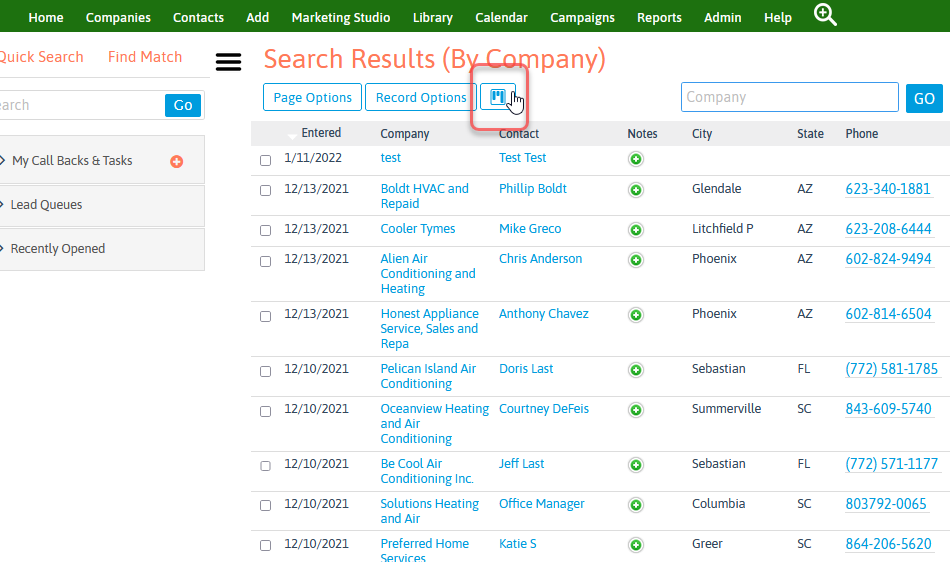Open the Library menu
950x562 pixels.
433,18
